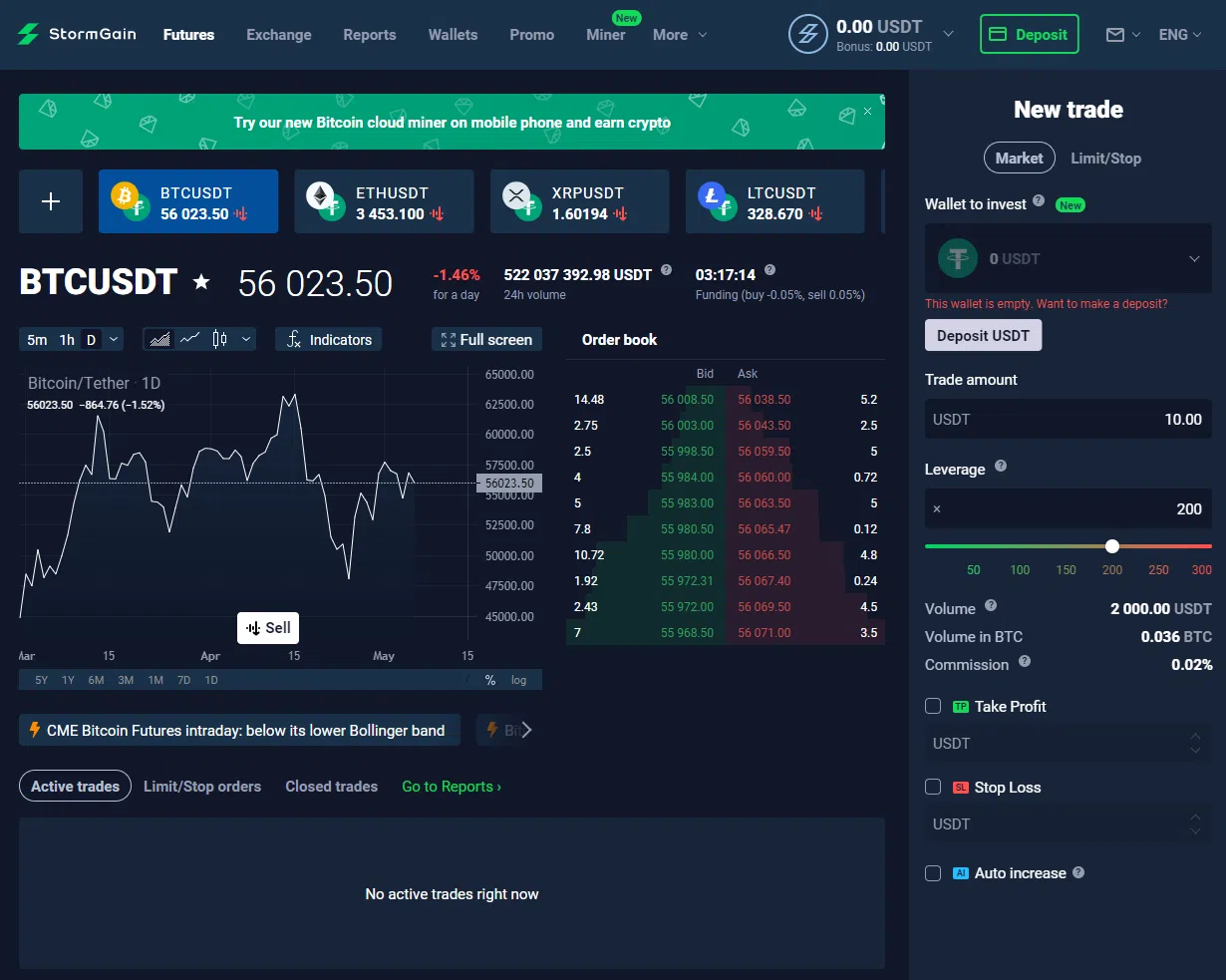The width and height of the screenshot is (1226, 980).
Task: Open the Futures section
Action: click(x=188, y=35)
